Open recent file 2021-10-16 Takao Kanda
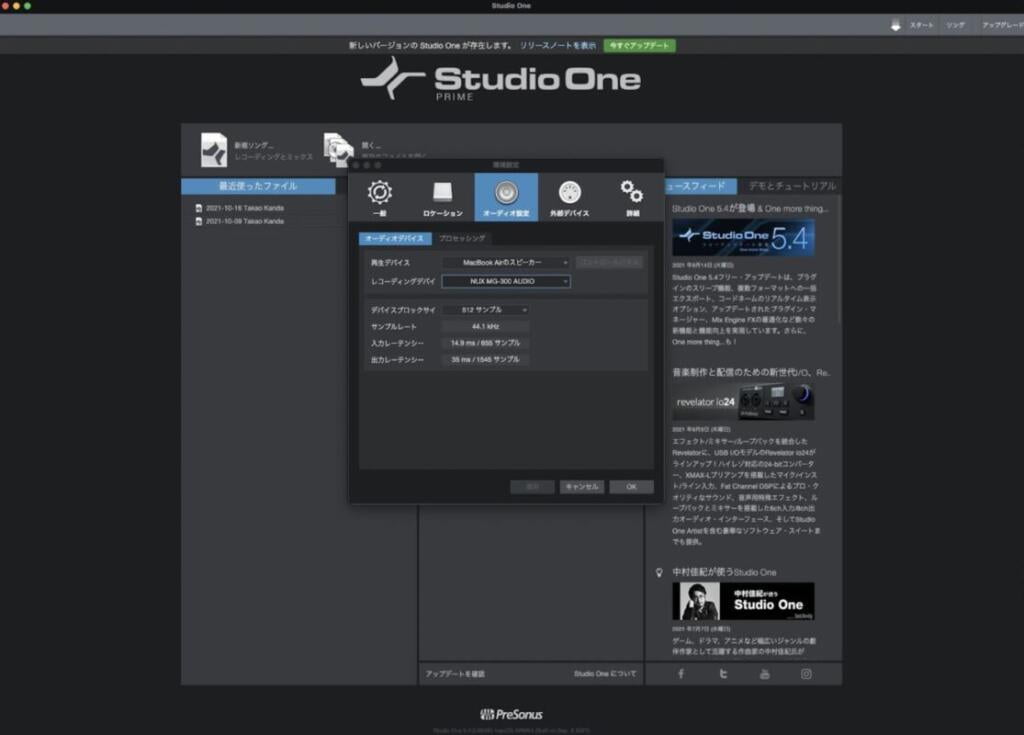This screenshot has height=735, width=1024. [x=245, y=208]
